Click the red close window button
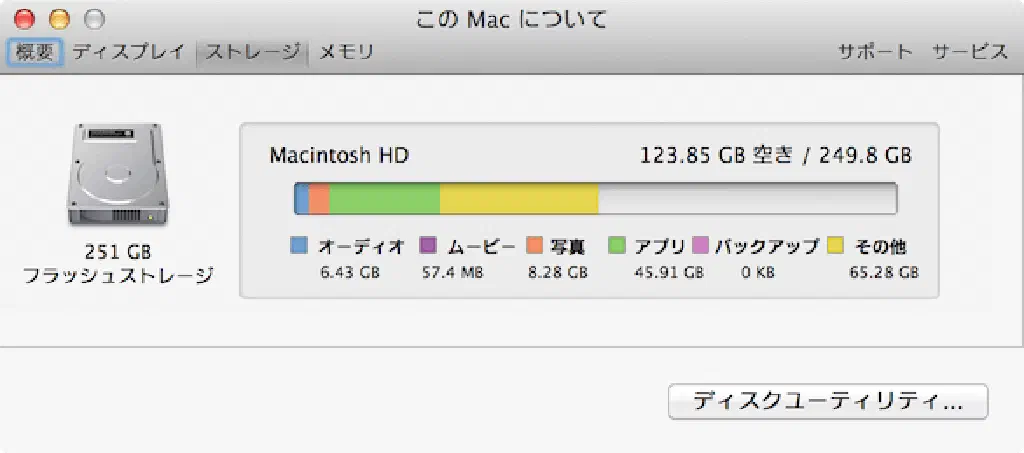The height and width of the screenshot is (453, 1024). click(26, 19)
